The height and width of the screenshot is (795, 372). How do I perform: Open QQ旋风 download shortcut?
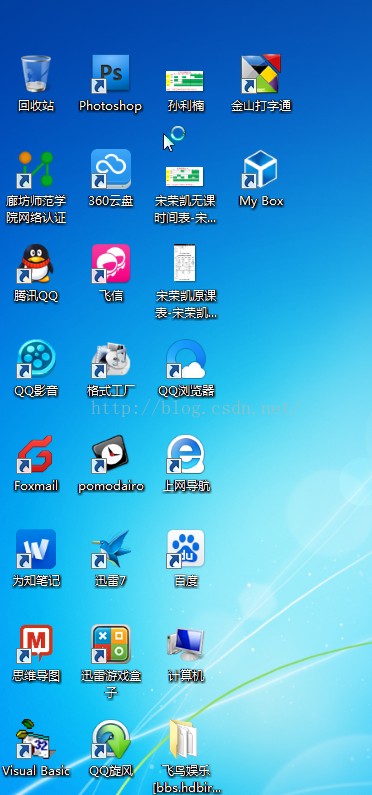point(110,739)
